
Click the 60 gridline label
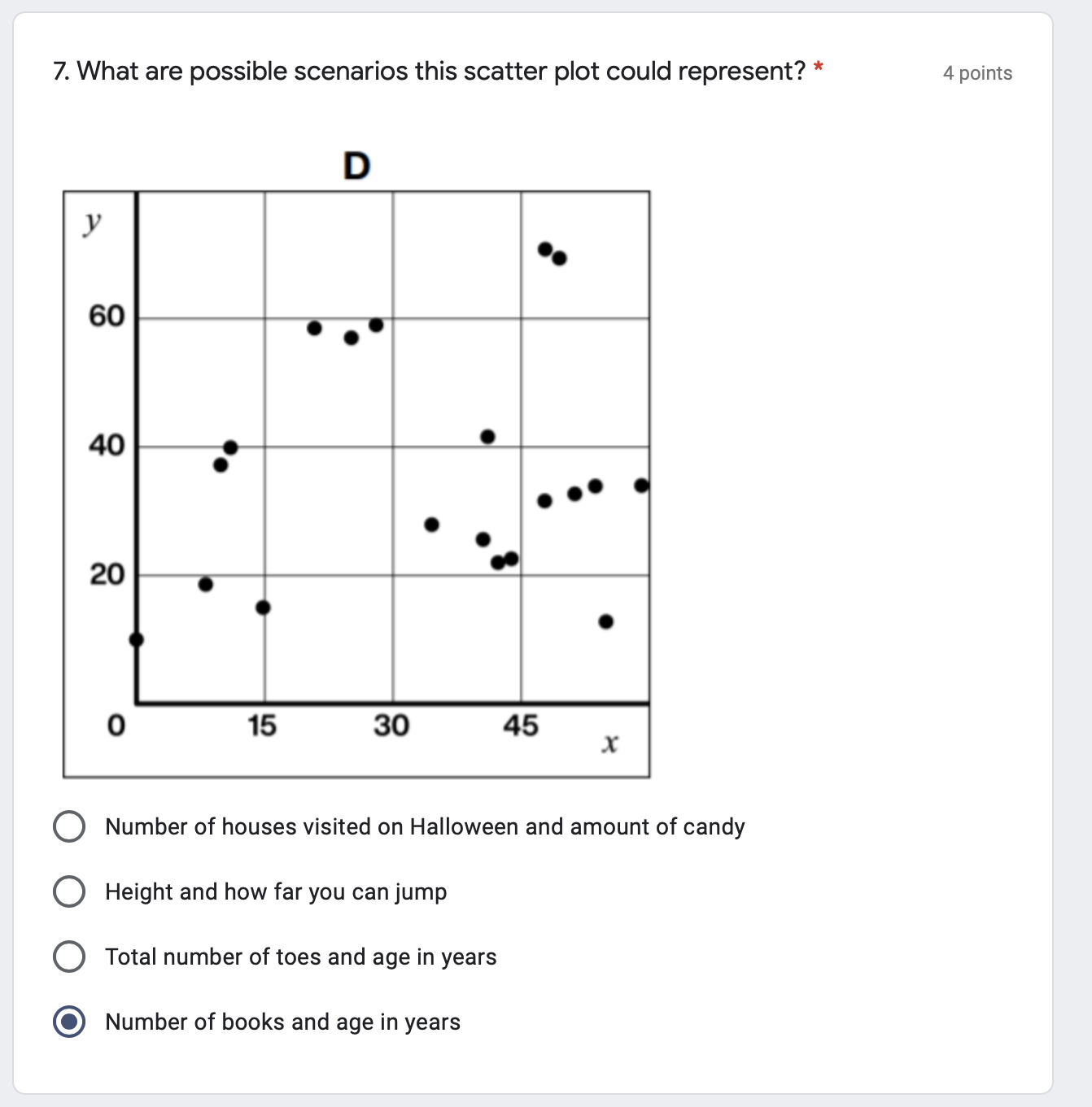point(107,315)
